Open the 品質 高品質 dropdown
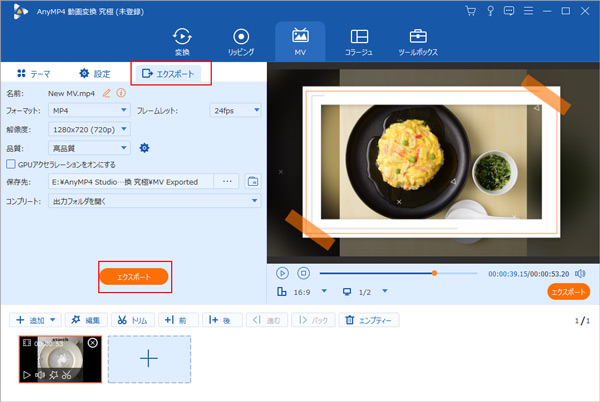 point(89,148)
